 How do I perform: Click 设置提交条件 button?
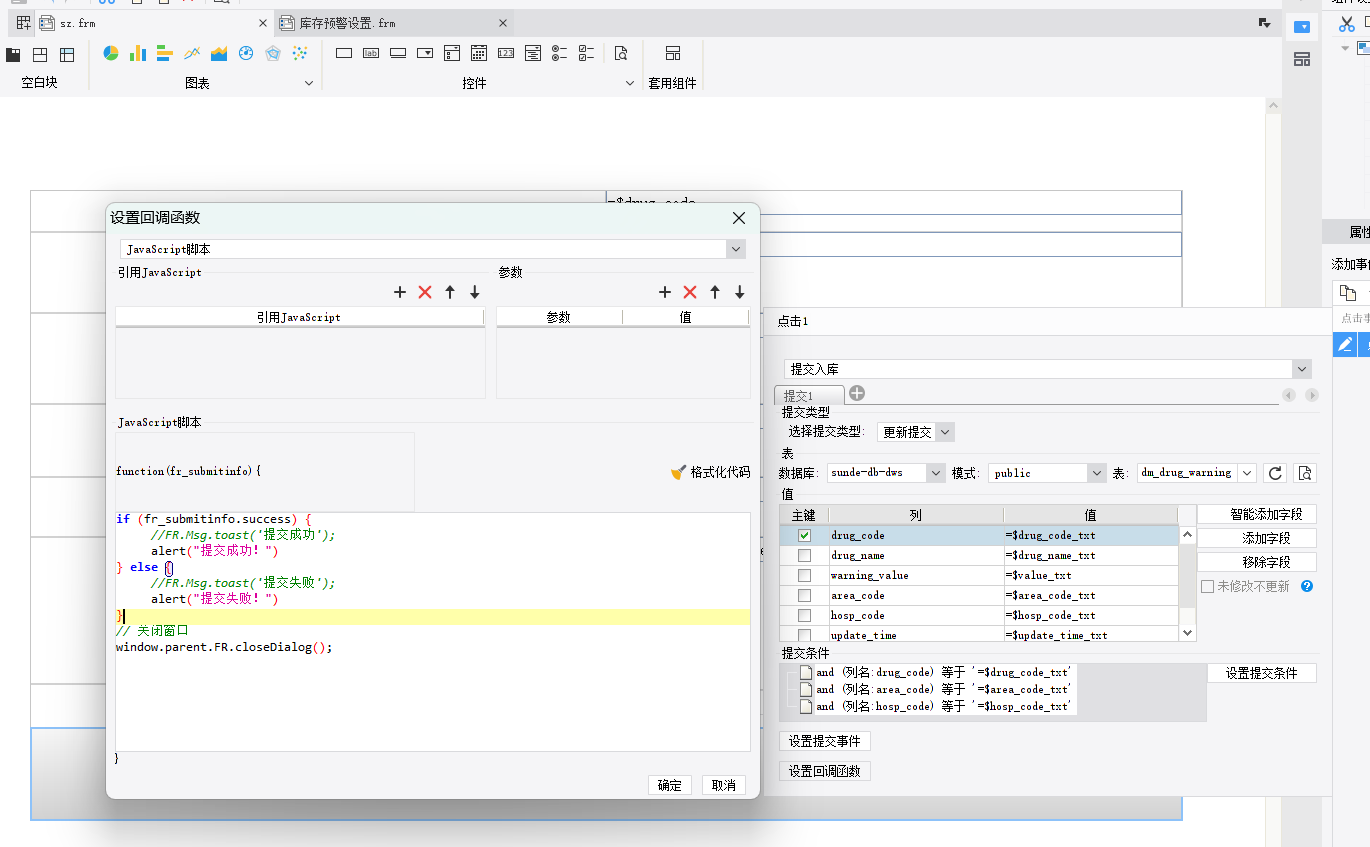point(1262,673)
